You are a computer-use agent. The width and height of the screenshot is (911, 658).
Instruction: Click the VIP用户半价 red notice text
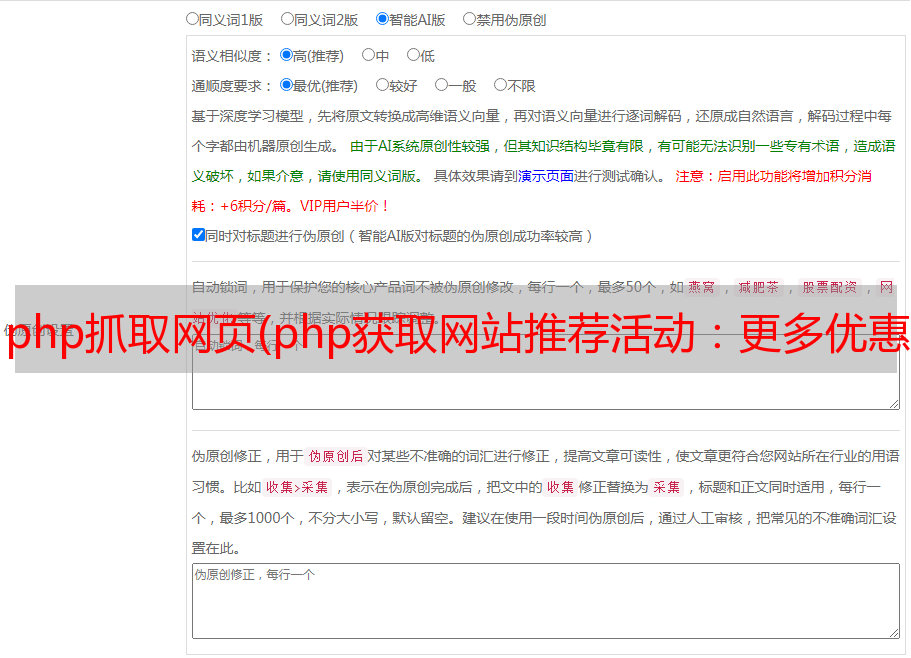click(345, 206)
